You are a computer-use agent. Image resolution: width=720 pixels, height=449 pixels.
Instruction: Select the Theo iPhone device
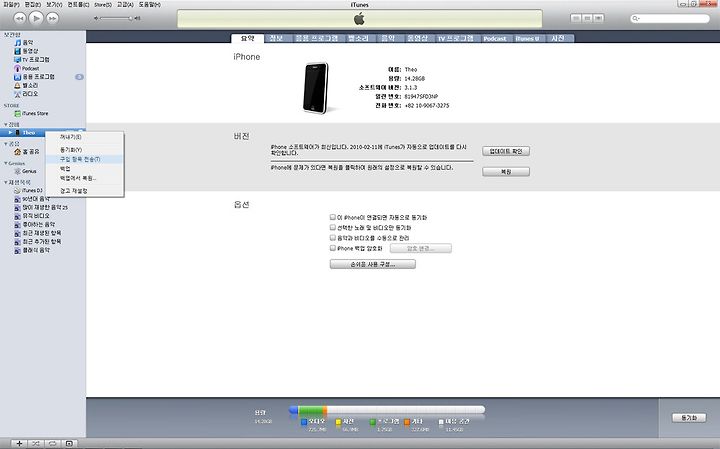[x=26, y=133]
